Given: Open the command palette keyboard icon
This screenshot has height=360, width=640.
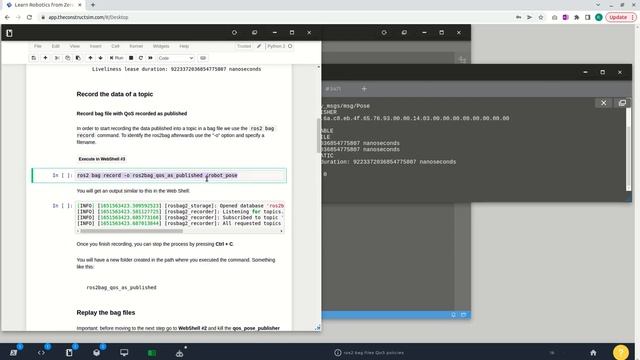Looking at the screenshot, I should pyautogui.click(x=203, y=58).
